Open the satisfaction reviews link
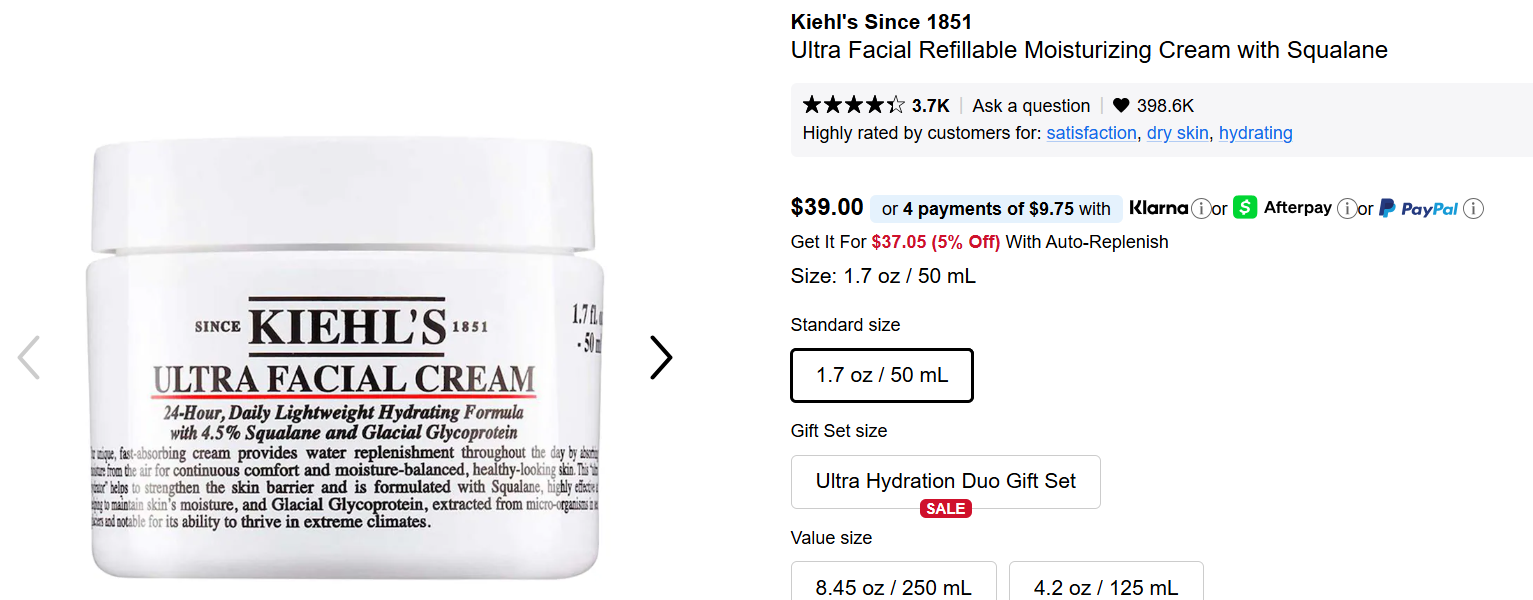1533x600 pixels. [x=1091, y=132]
